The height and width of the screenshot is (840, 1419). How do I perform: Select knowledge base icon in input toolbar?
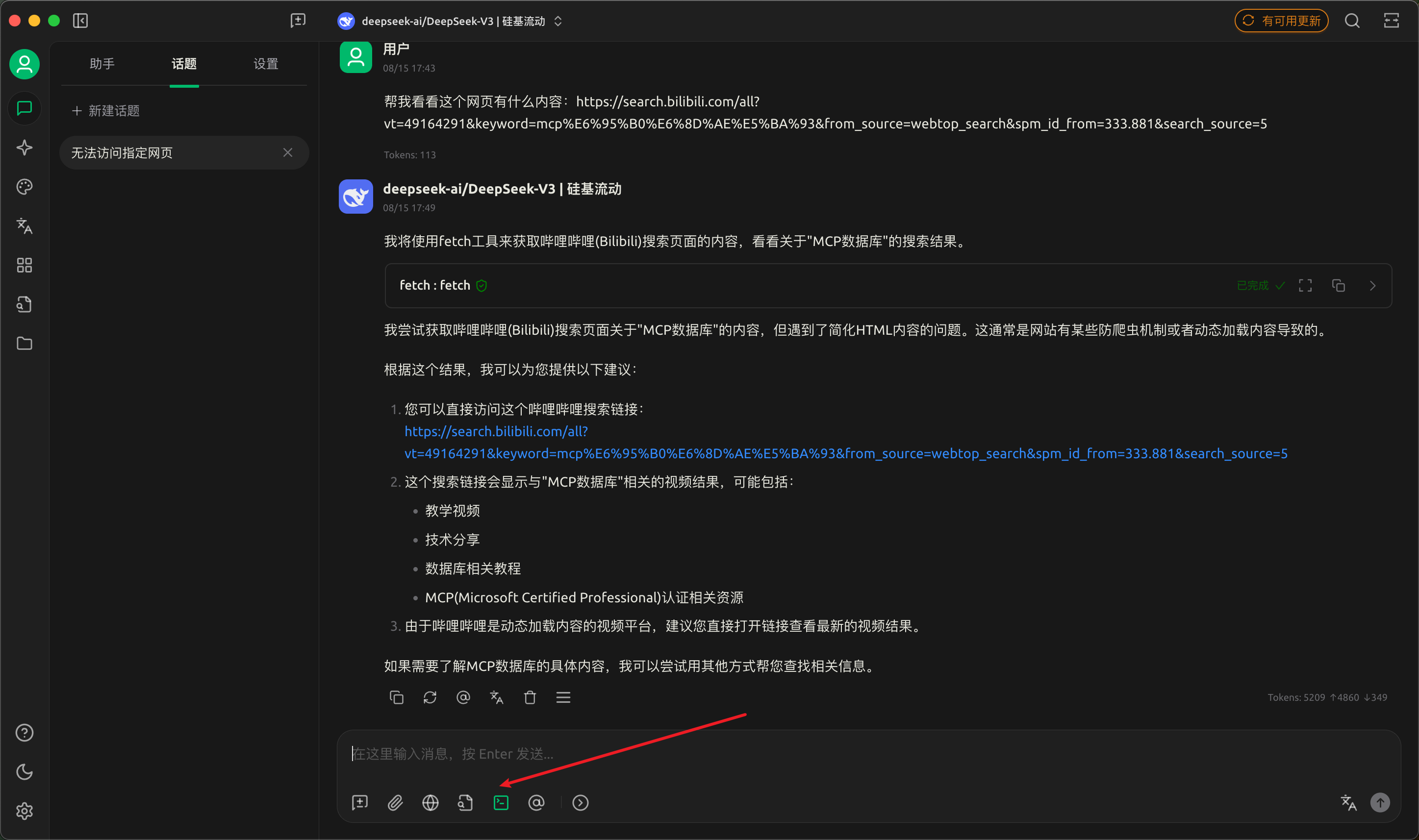(465, 802)
